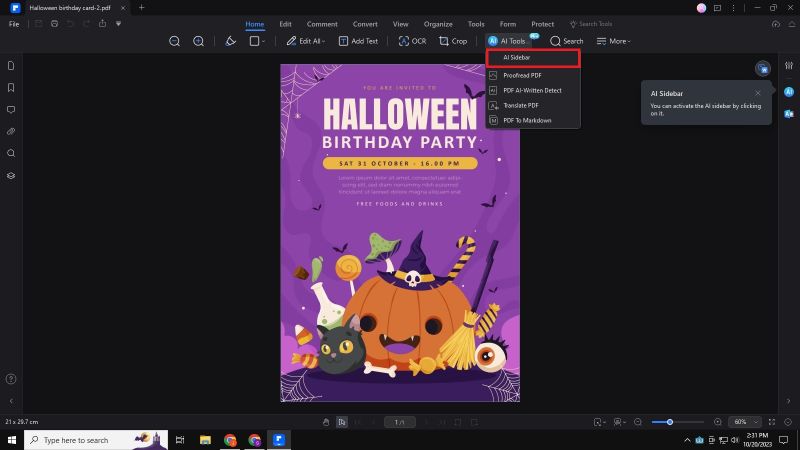The image size is (800, 450).
Task: Open the attachments paperclip panel
Action: [11, 131]
